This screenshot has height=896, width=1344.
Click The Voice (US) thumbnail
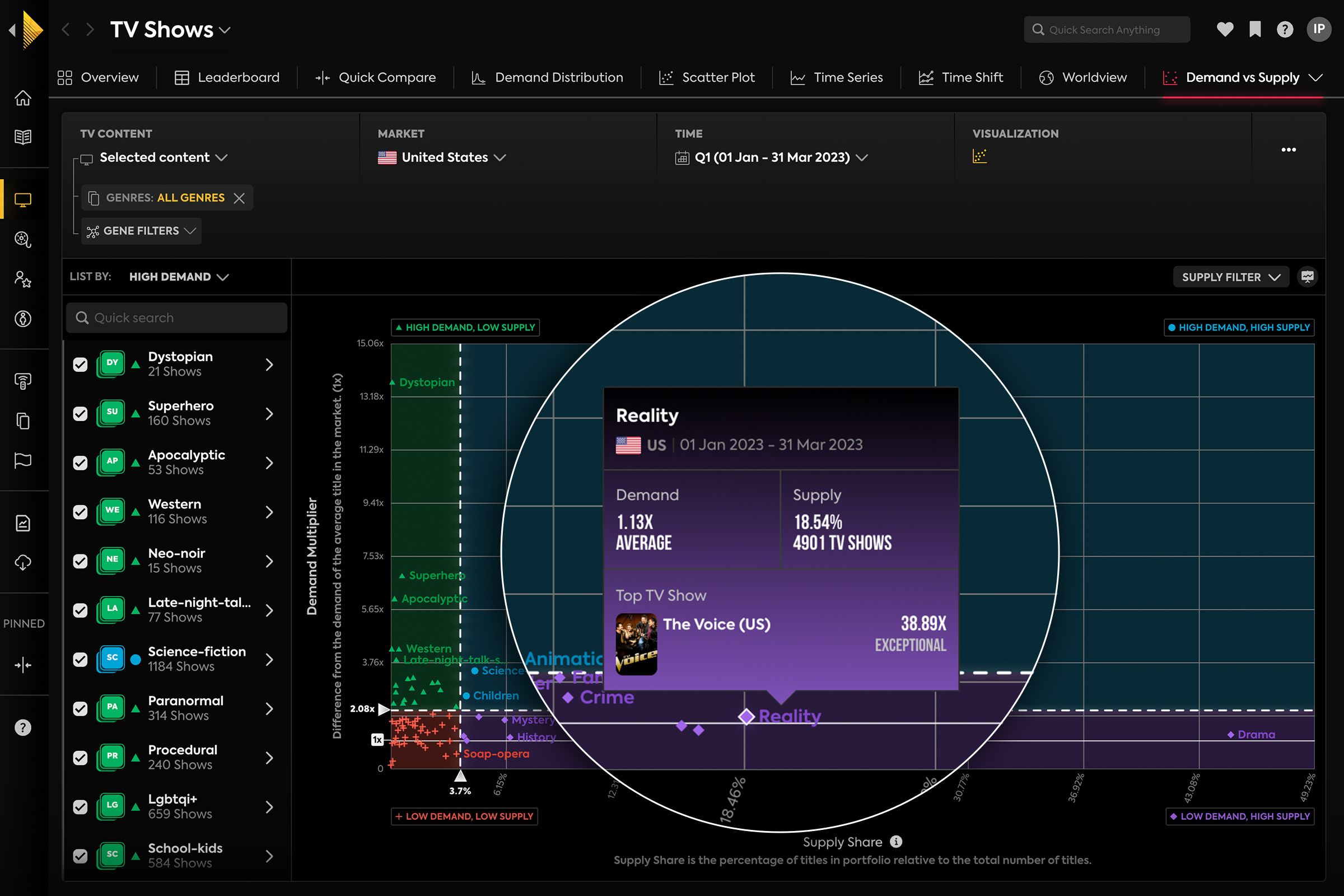pyautogui.click(x=636, y=644)
